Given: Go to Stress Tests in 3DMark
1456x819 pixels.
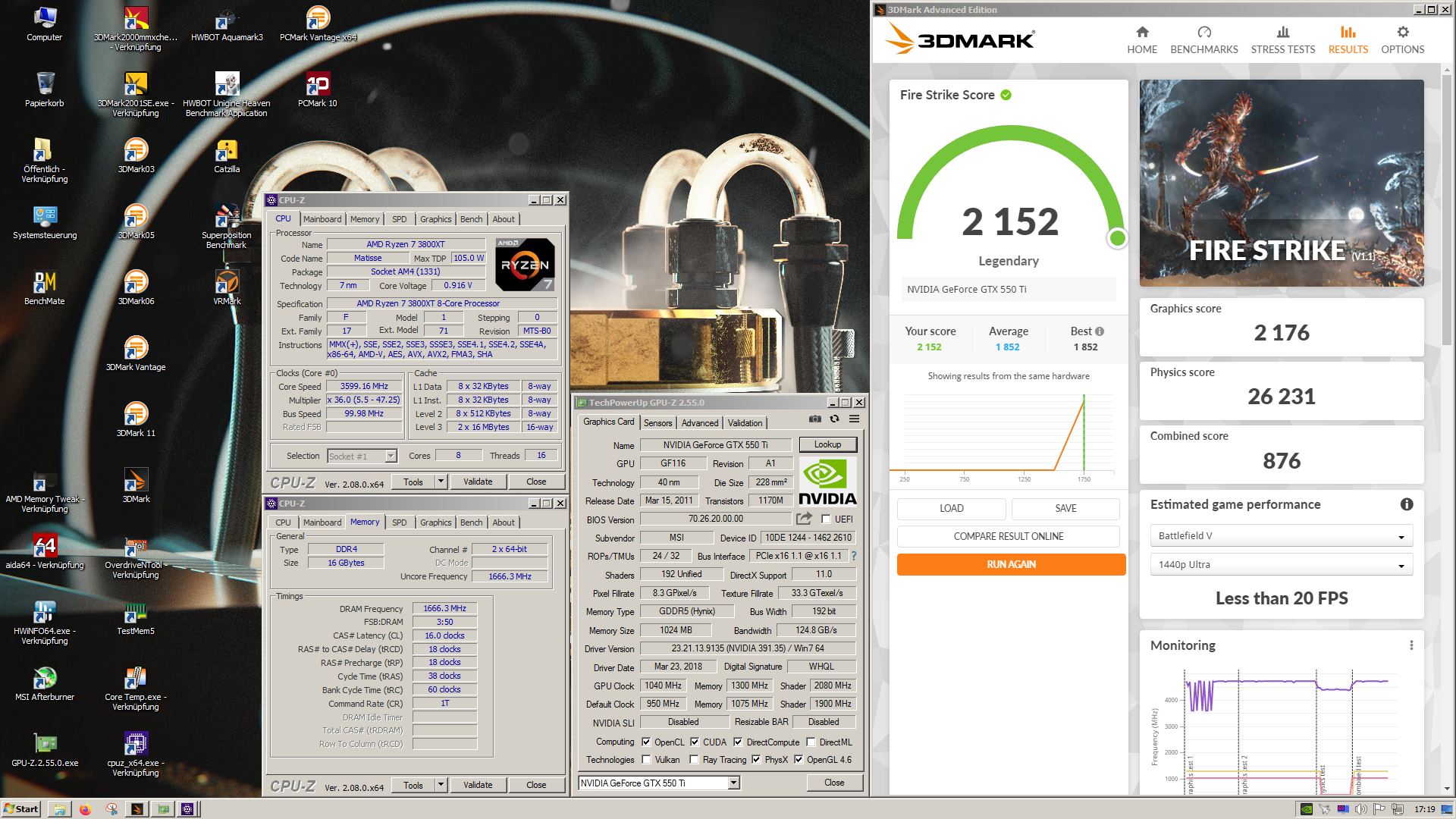Looking at the screenshot, I should point(1282,39).
